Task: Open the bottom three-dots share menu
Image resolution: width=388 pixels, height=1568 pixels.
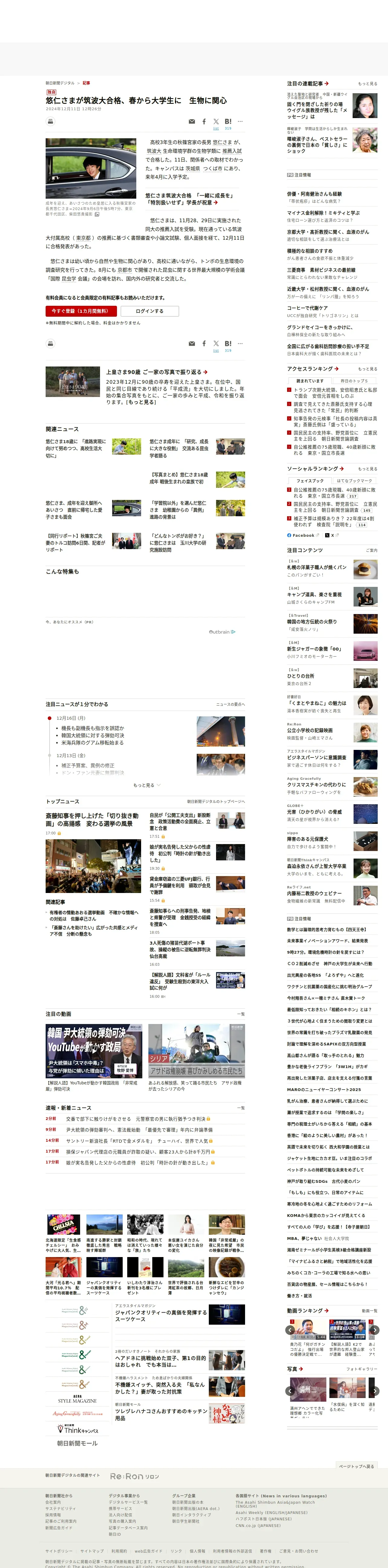Action: pos(240,343)
